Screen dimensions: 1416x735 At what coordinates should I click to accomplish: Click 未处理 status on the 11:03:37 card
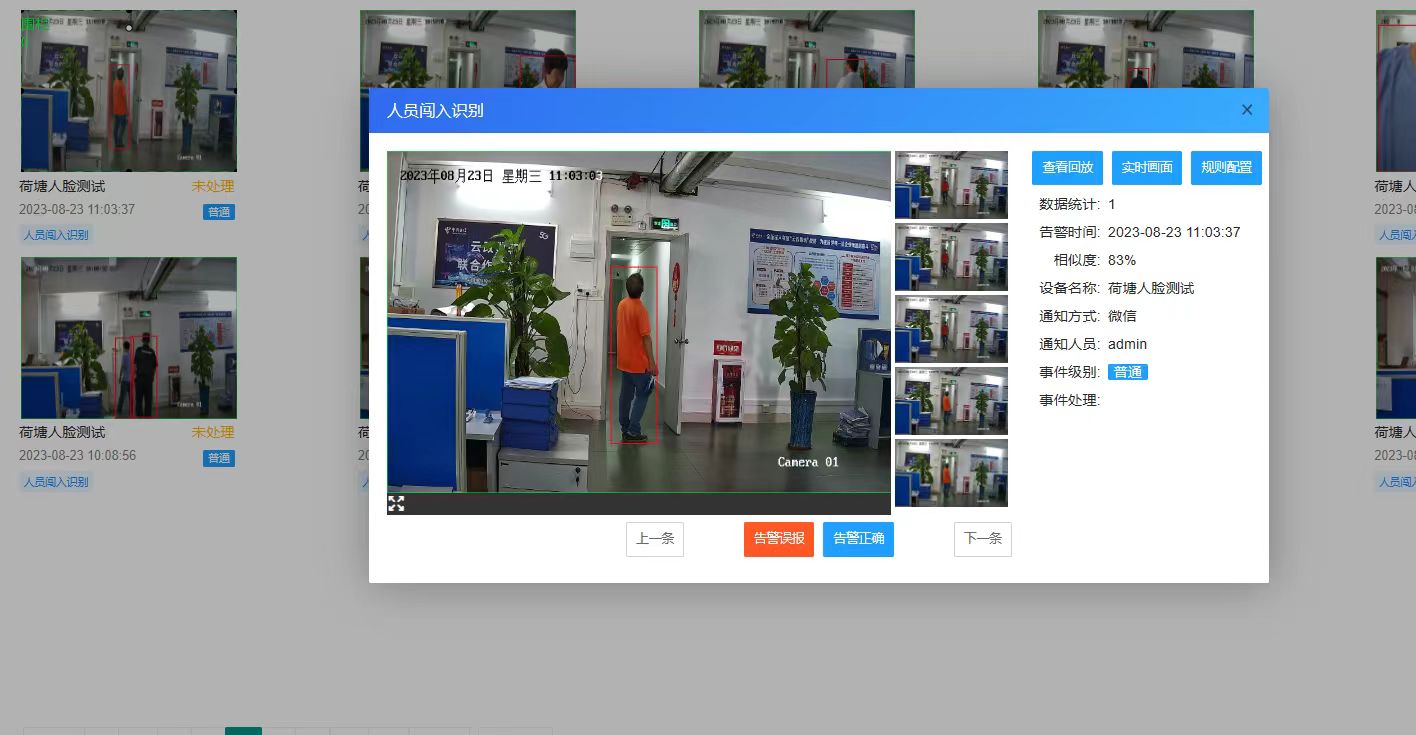click(x=213, y=186)
